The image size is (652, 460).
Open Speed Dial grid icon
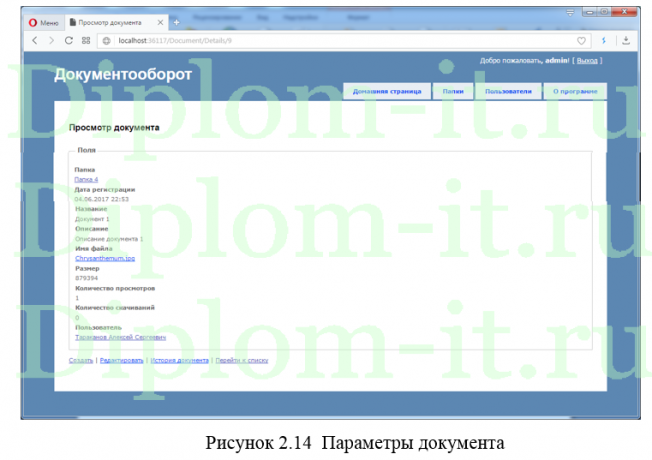pos(86,40)
